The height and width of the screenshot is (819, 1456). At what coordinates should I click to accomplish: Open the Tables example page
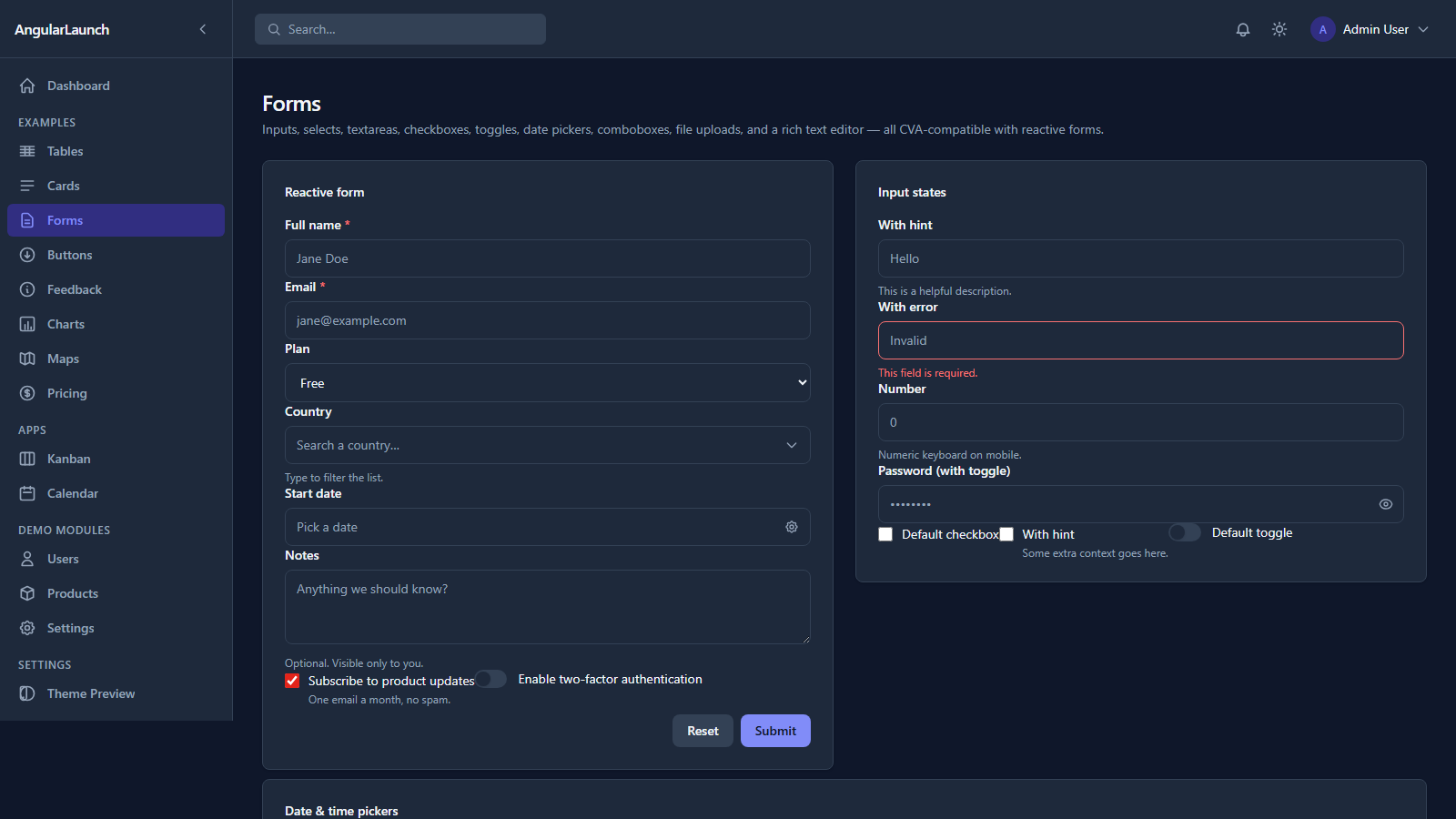pos(116,151)
